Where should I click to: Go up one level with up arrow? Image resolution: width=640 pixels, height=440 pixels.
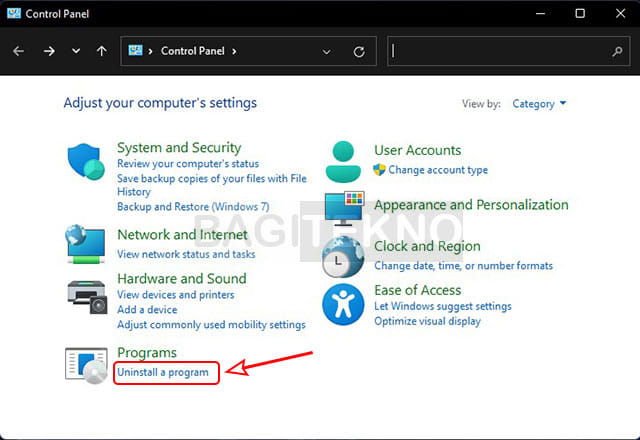102,51
